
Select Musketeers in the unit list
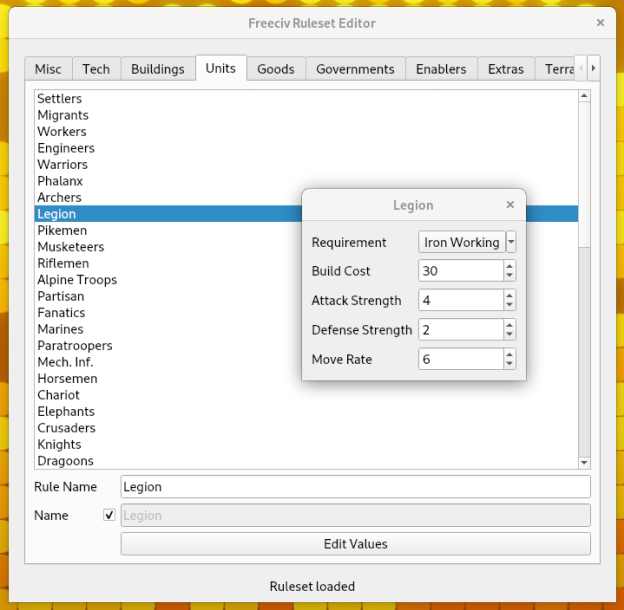71,247
